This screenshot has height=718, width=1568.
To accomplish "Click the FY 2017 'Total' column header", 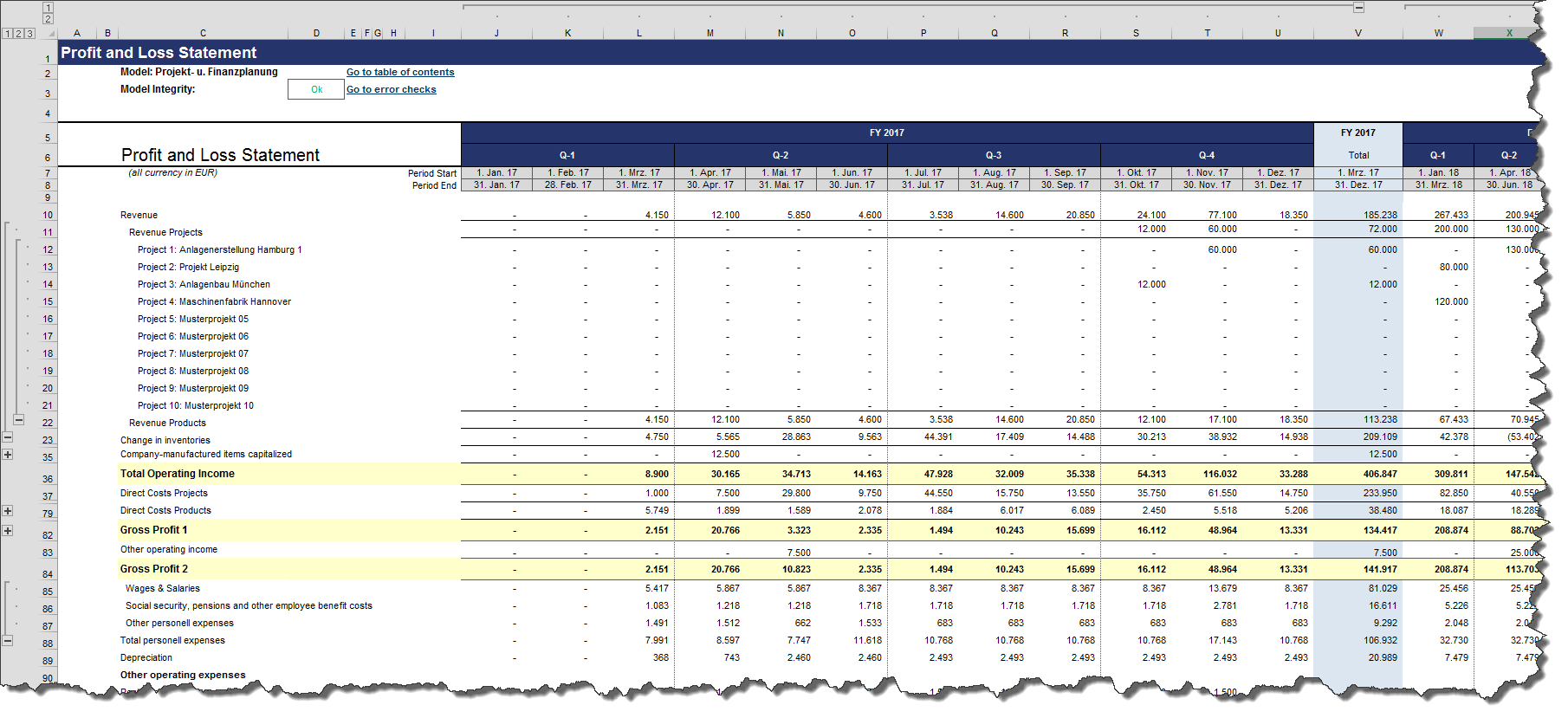I will pyautogui.click(x=1358, y=155).
